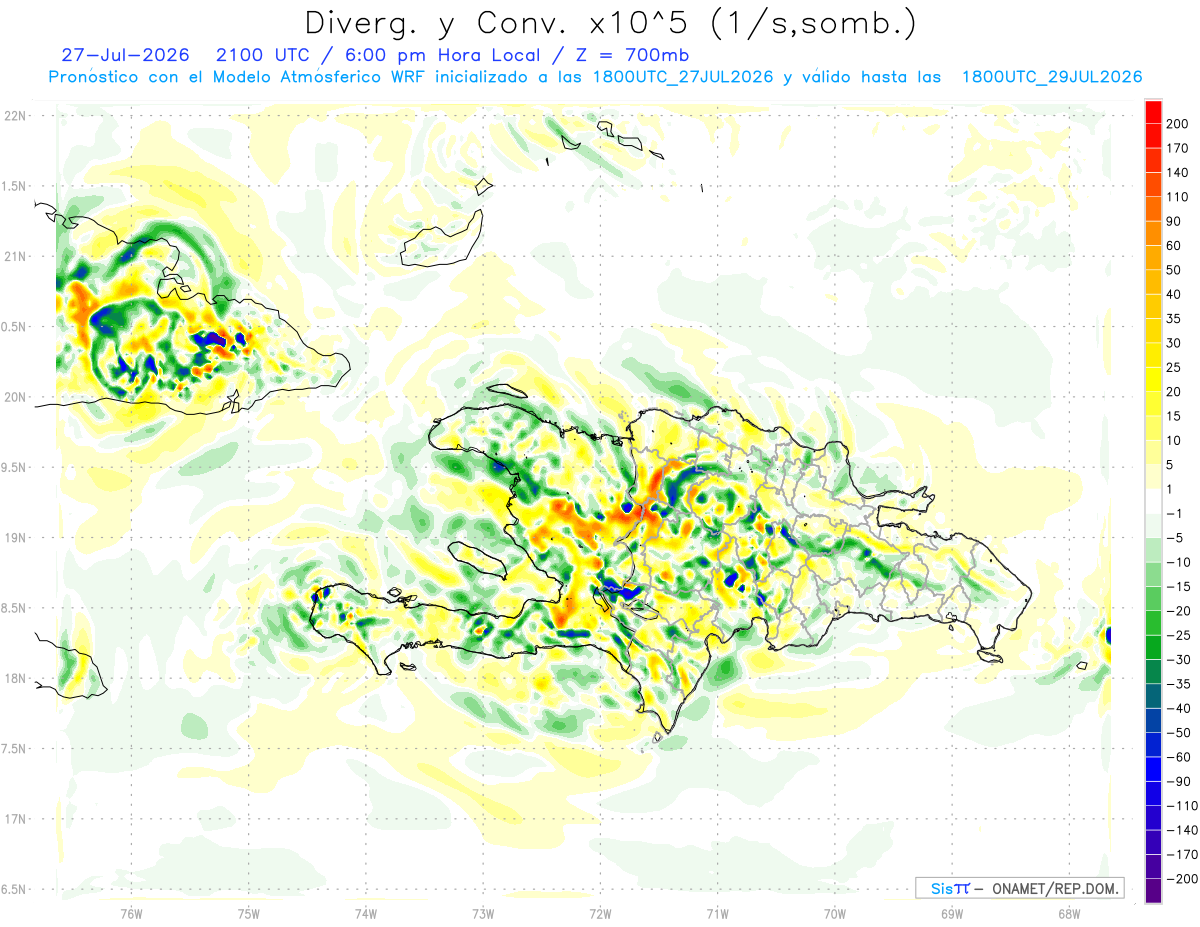Click the "73W" longitude label
Viewport: 1200px width, 927px height.
click(x=483, y=913)
